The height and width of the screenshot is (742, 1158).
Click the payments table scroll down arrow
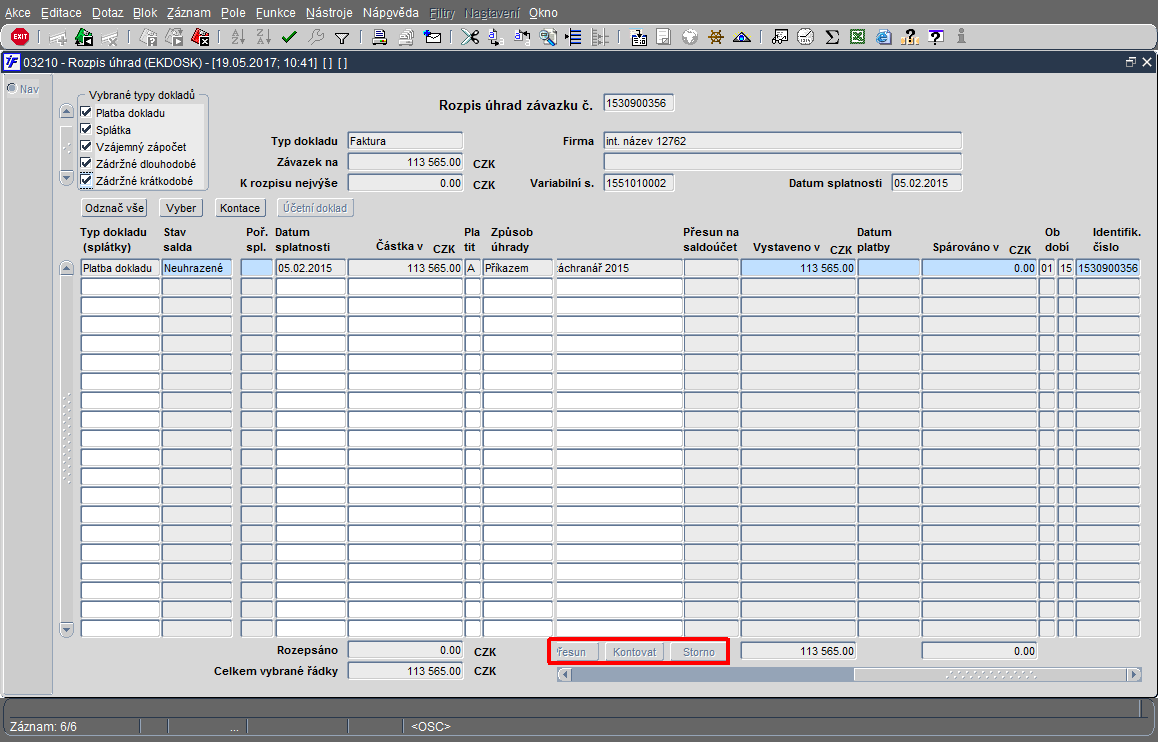[66, 629]
